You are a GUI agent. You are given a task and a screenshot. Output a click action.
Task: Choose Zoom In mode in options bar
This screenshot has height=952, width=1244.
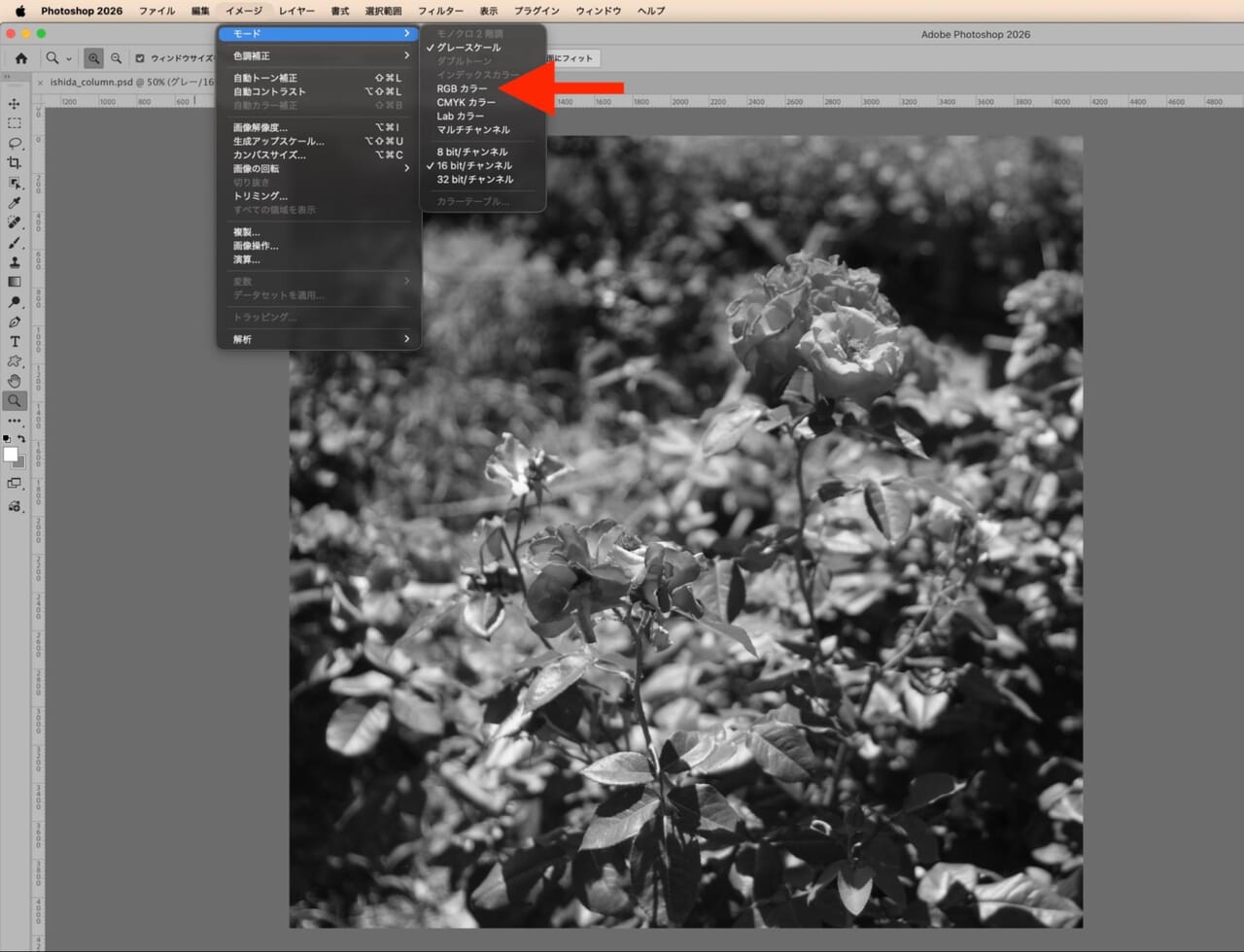(93, 58)
